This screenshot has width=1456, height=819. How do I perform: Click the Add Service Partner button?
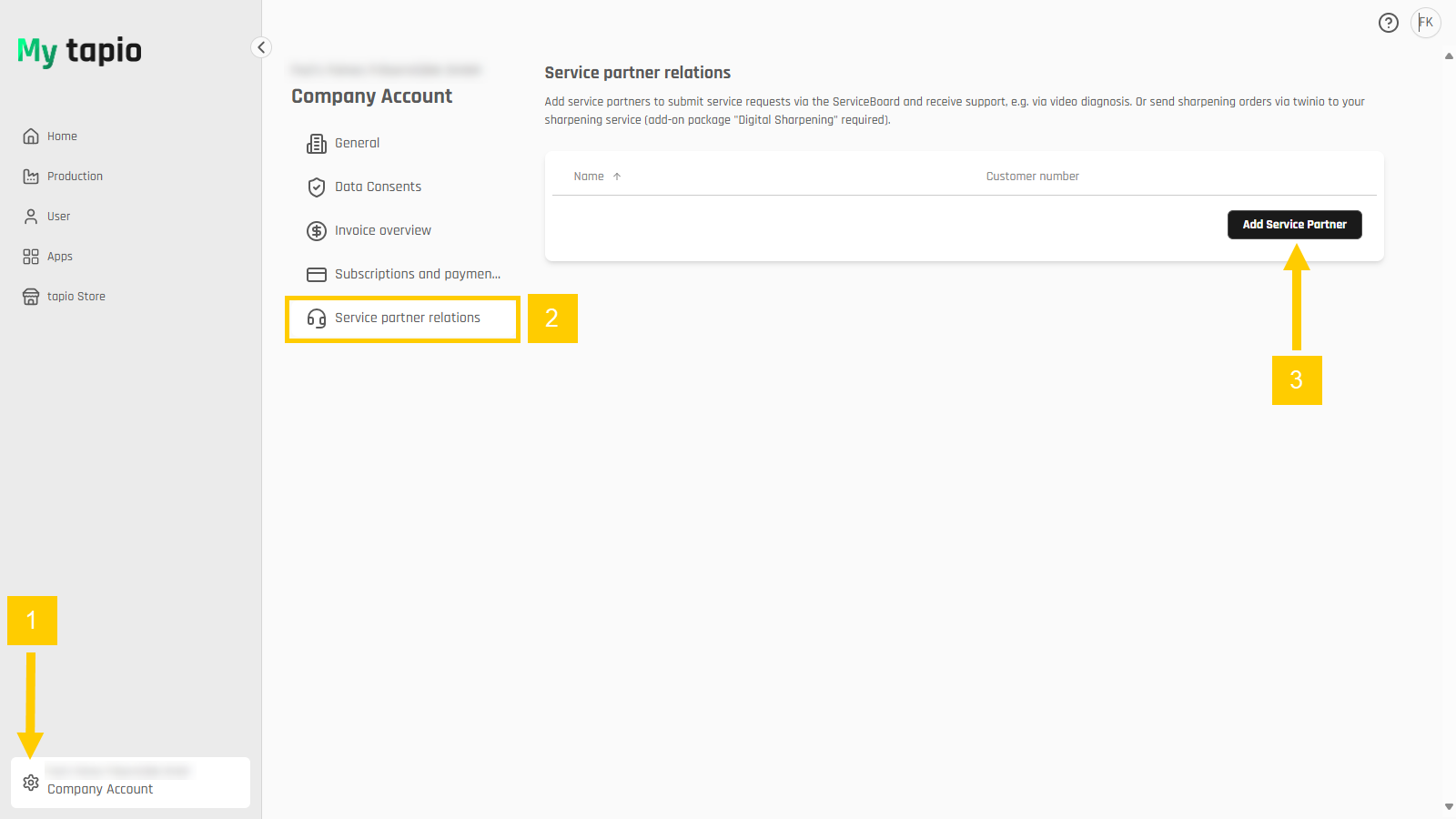coord(1294,225)
